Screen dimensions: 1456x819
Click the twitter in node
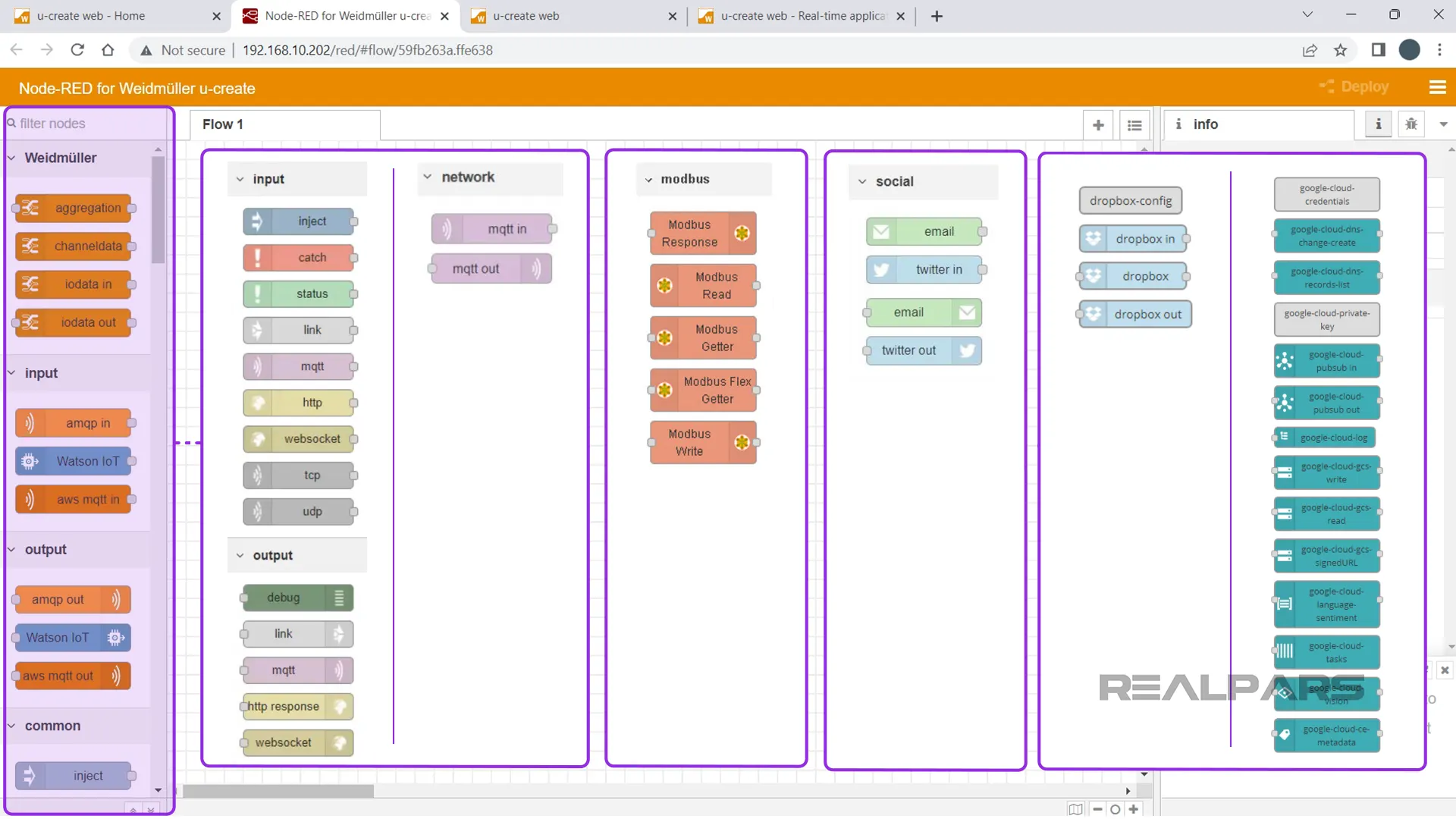point(924,269)
